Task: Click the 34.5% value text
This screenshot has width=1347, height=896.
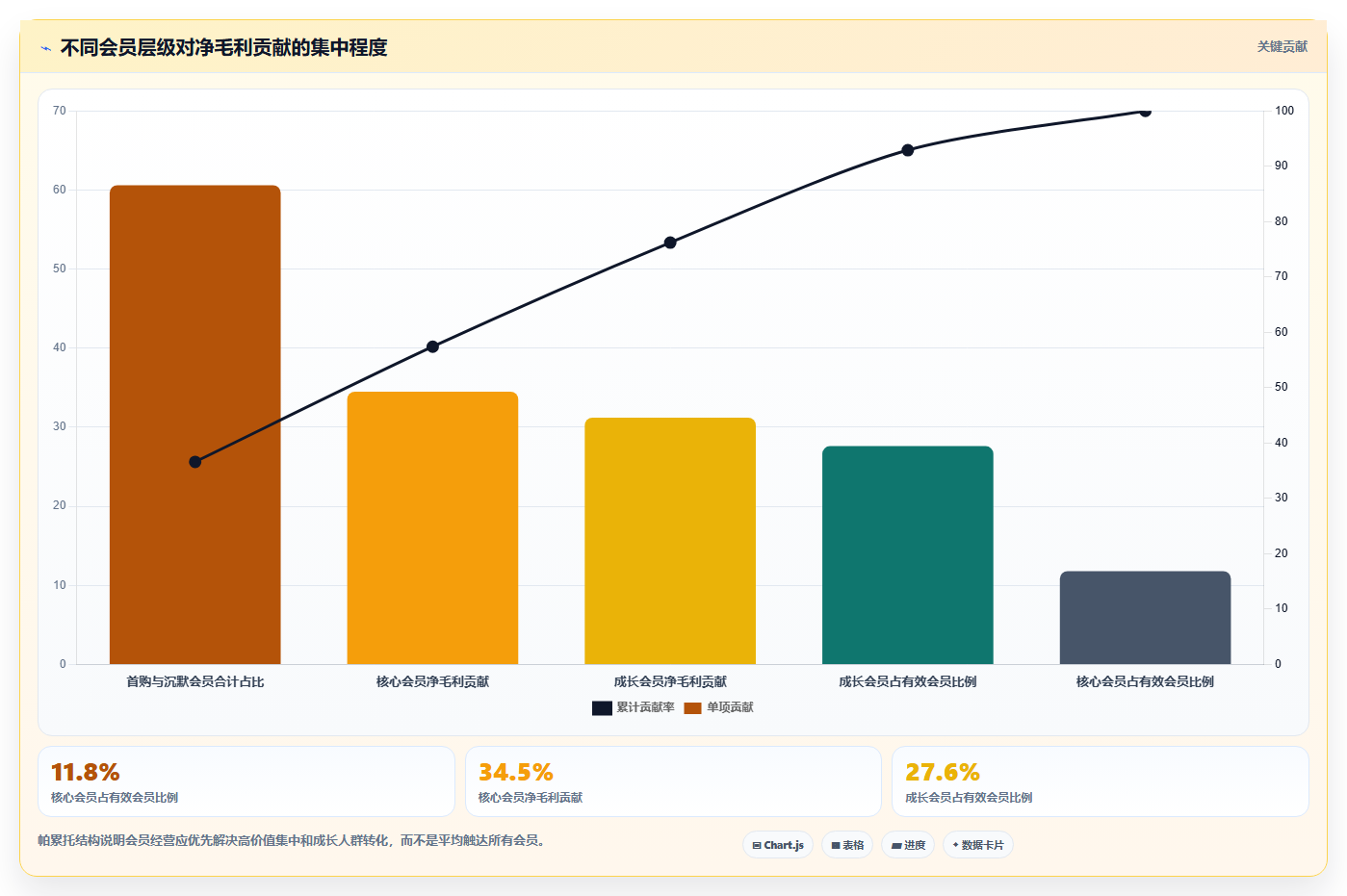Action: (516, 772)
